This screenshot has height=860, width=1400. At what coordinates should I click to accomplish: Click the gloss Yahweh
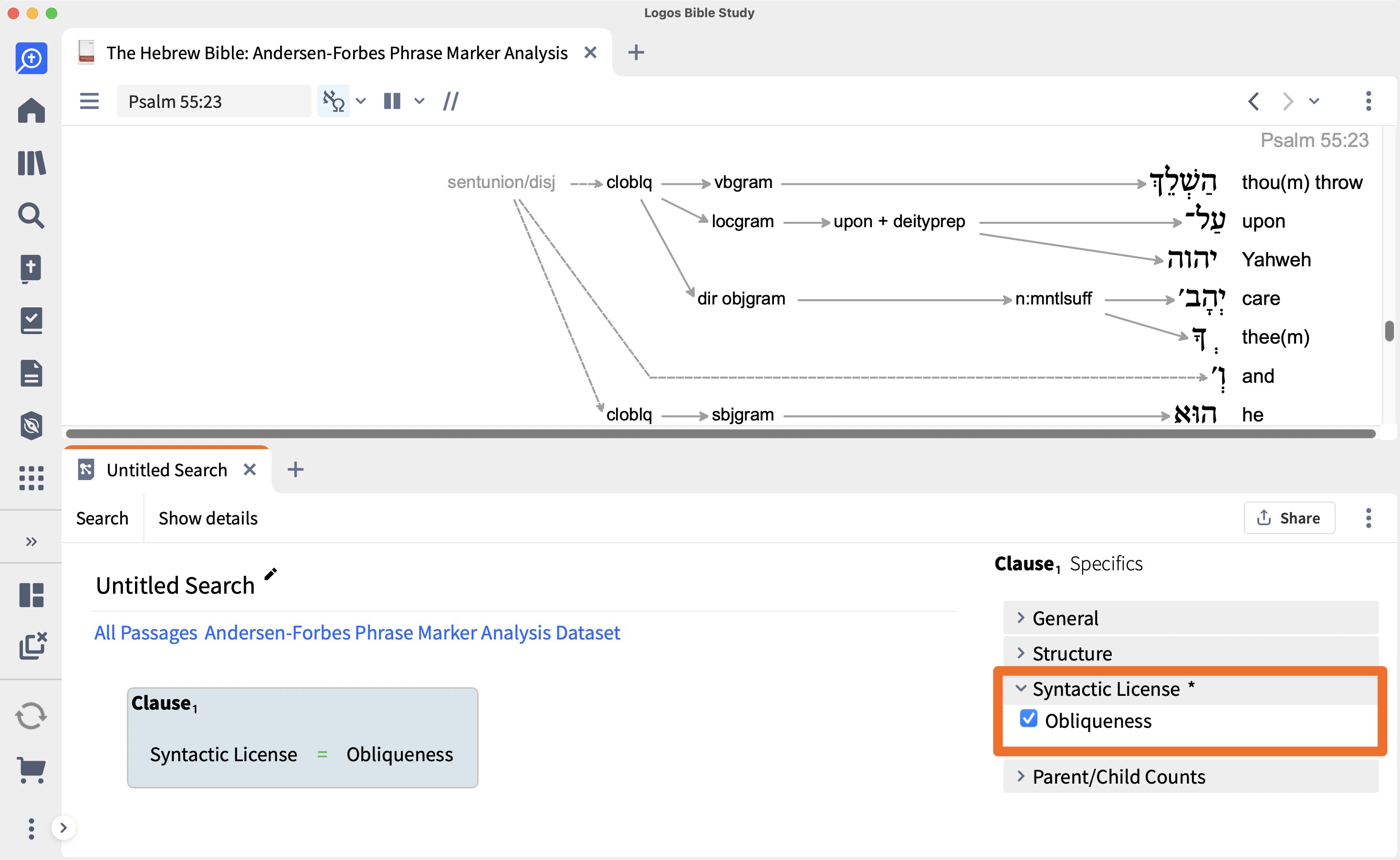coord(1276,259)
